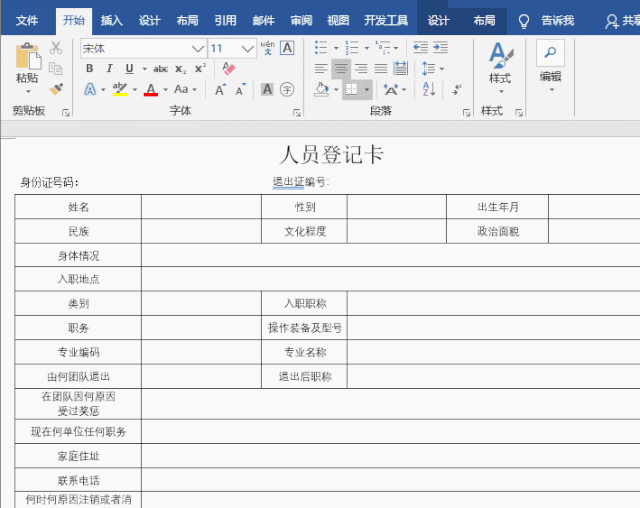
Task: Switch to the 开发工具 tab
Action: [x=386, y=20]
